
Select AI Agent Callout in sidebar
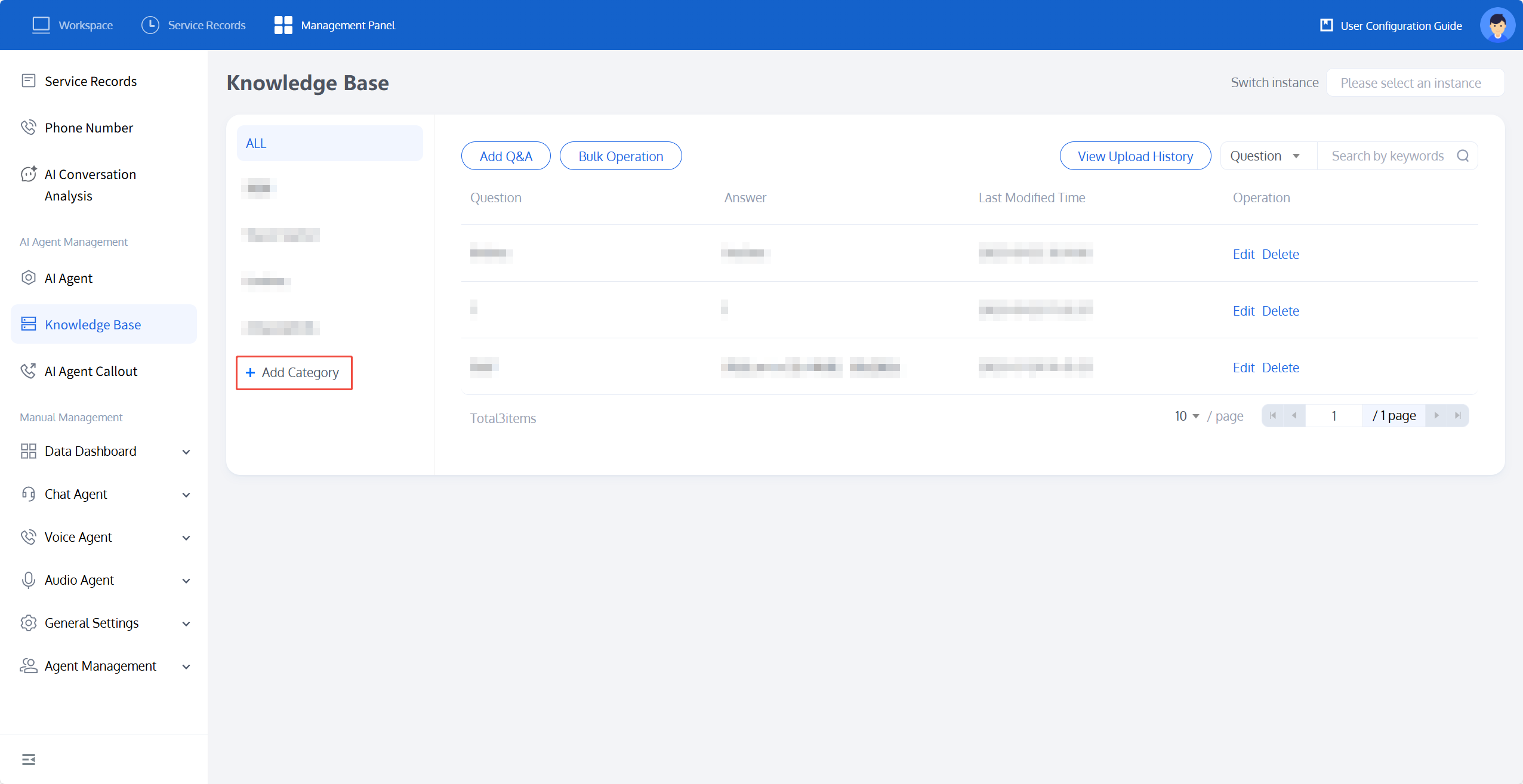91,371
